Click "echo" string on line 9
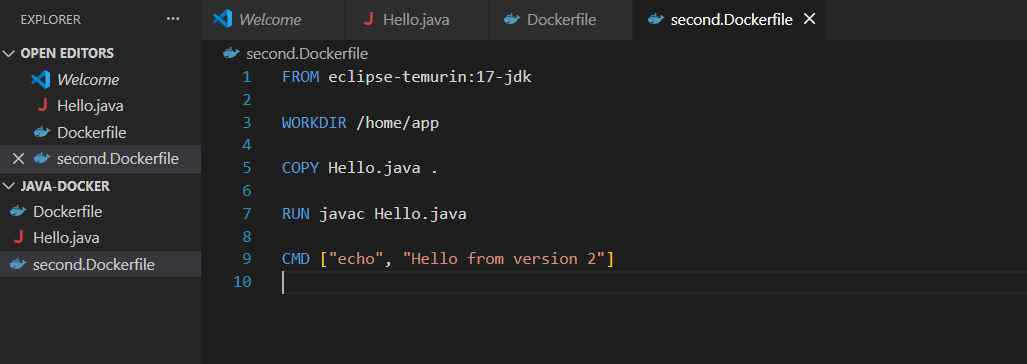Screen dimensions: 1027x364 tap(356, 259)
